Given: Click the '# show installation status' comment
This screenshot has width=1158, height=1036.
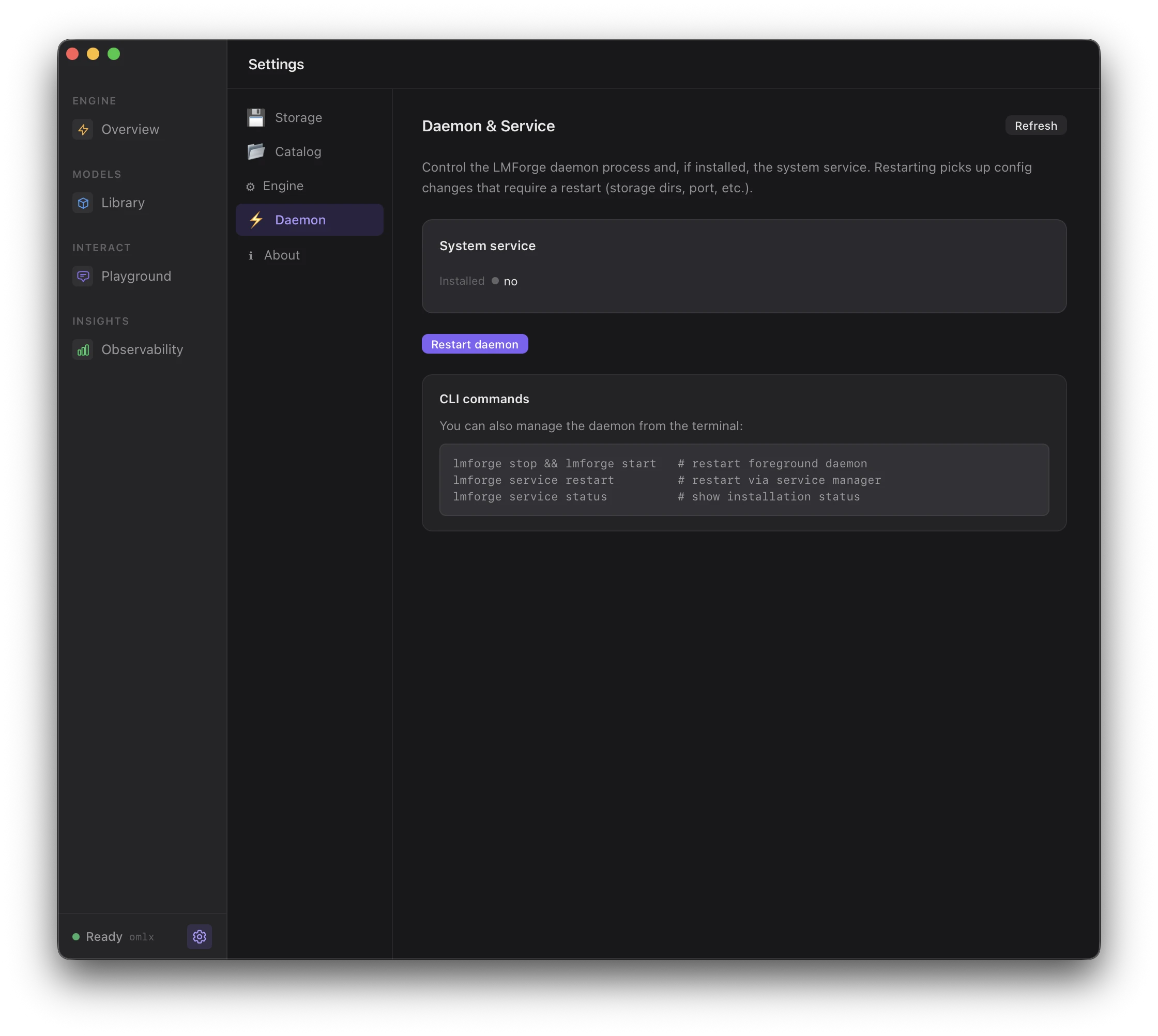Looking at the screenshot, I should [769, 496].
